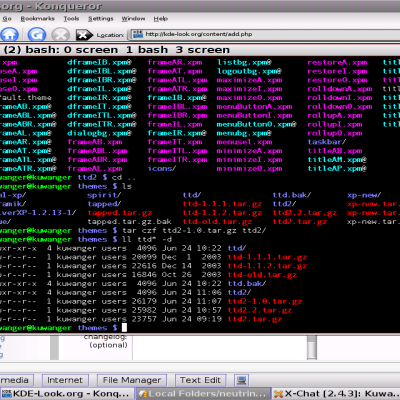Screen dimensions: 400x400
Task: Reload the page with the Reload icon
Action: 37,34
